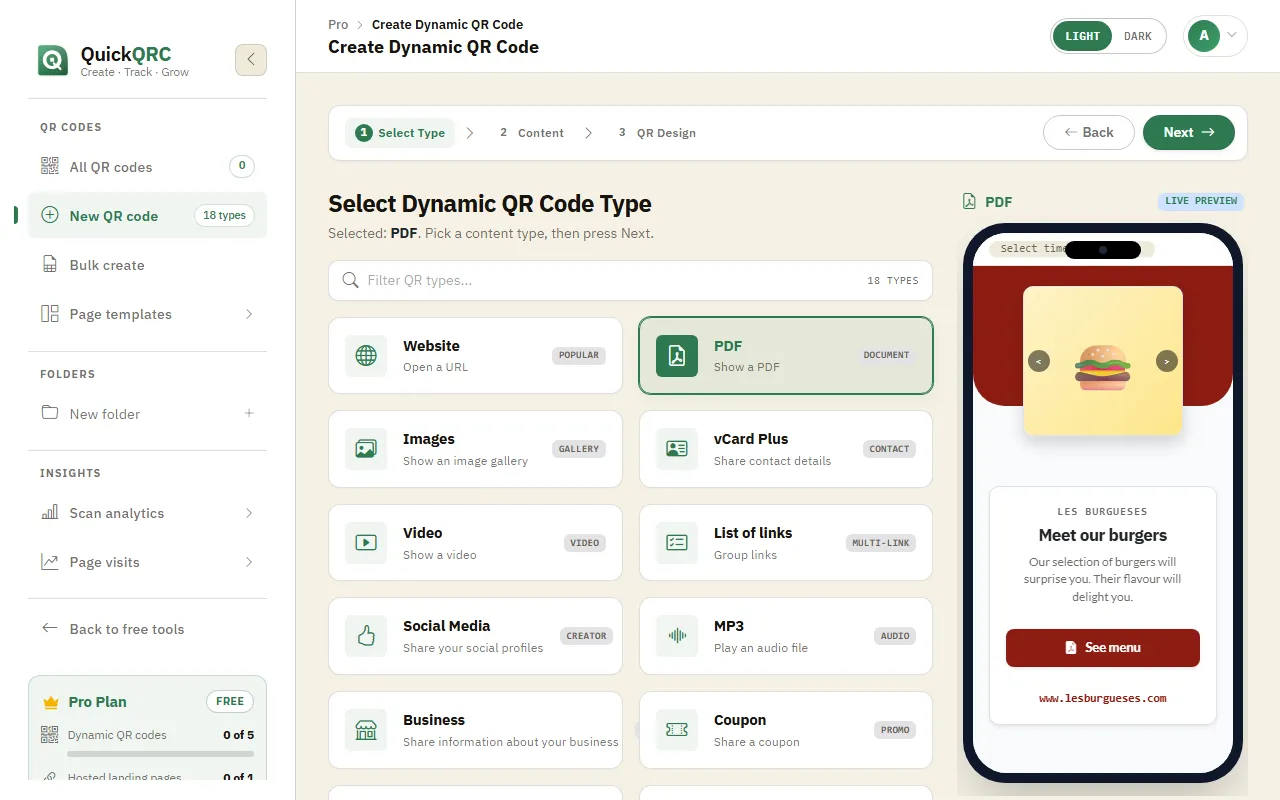Click the Next button
This screenshot has height=800, width=1280.
[x=1189, y=132]
